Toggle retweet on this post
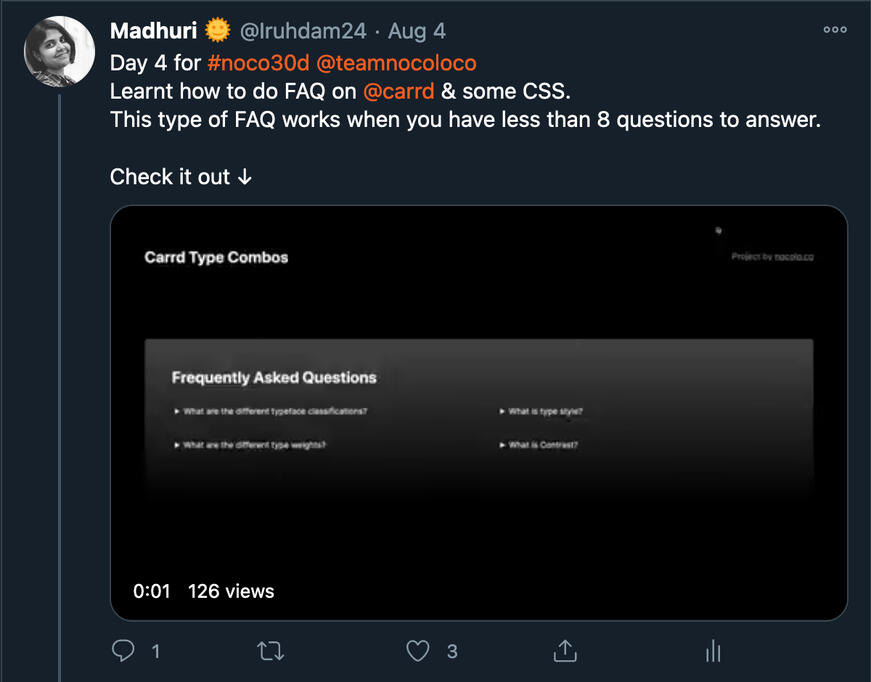 [x=270, y=651]
